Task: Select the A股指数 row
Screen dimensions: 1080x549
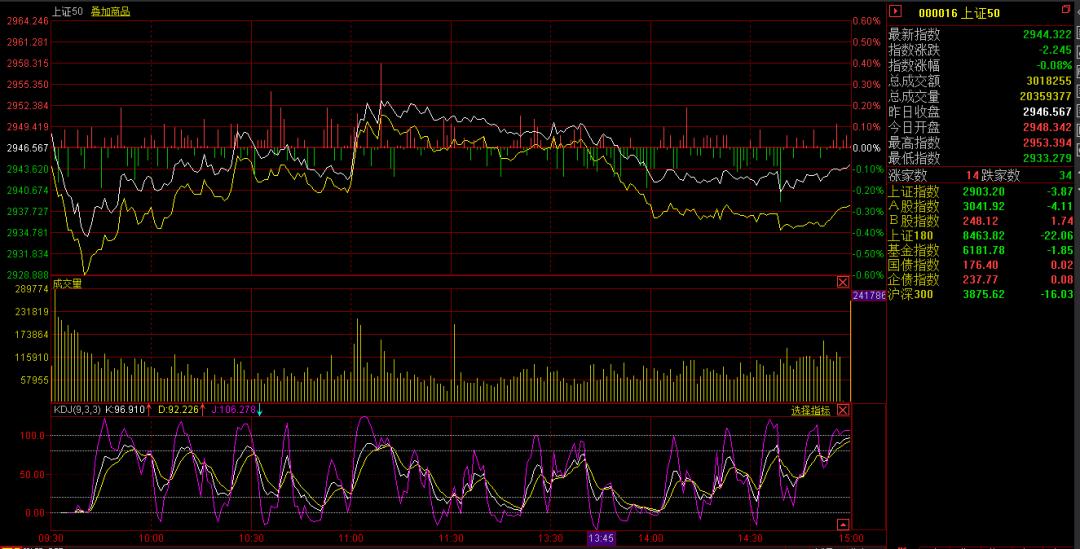Action: point(914,206)
